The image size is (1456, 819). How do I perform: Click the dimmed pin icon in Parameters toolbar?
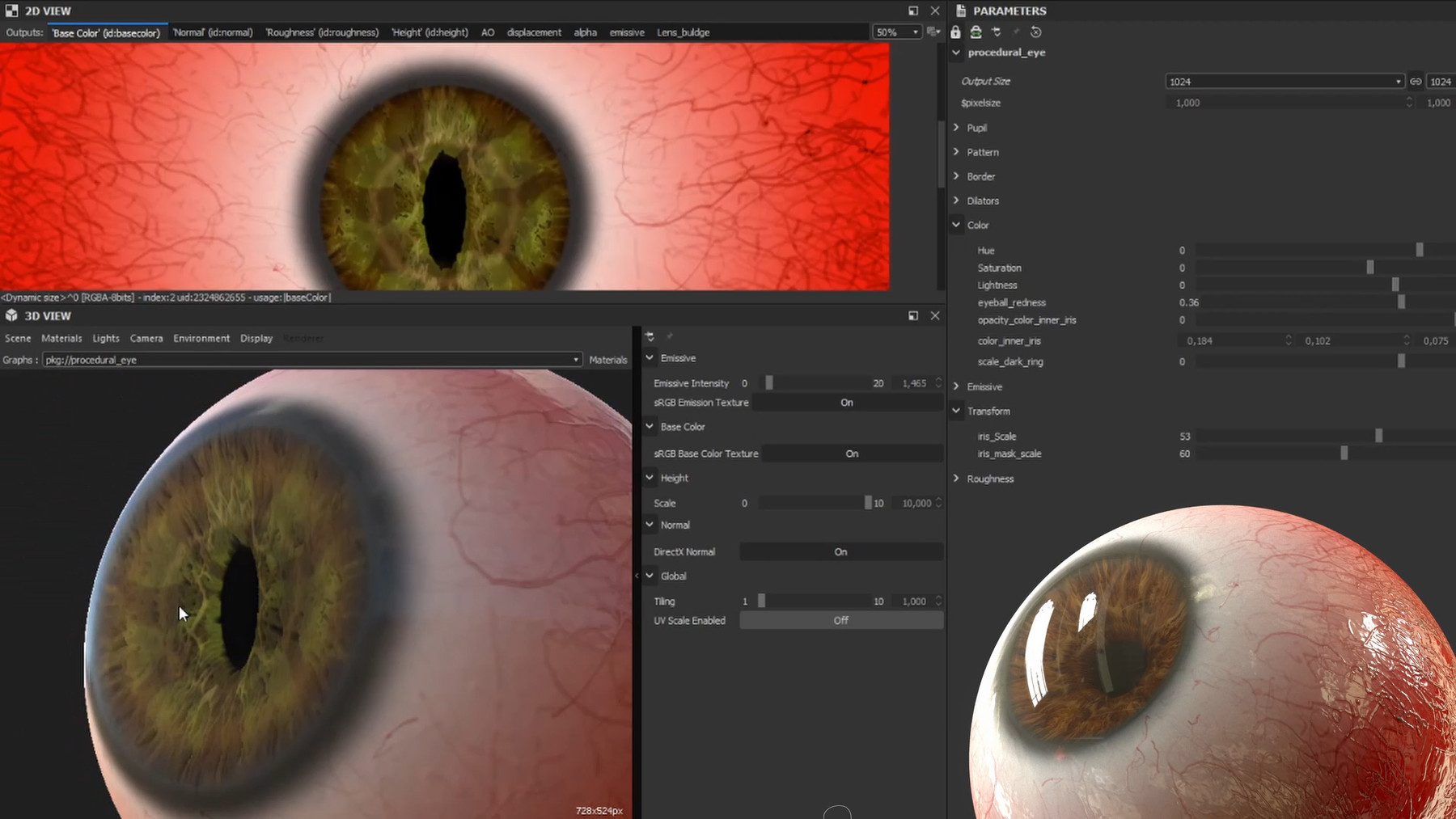1017,32
